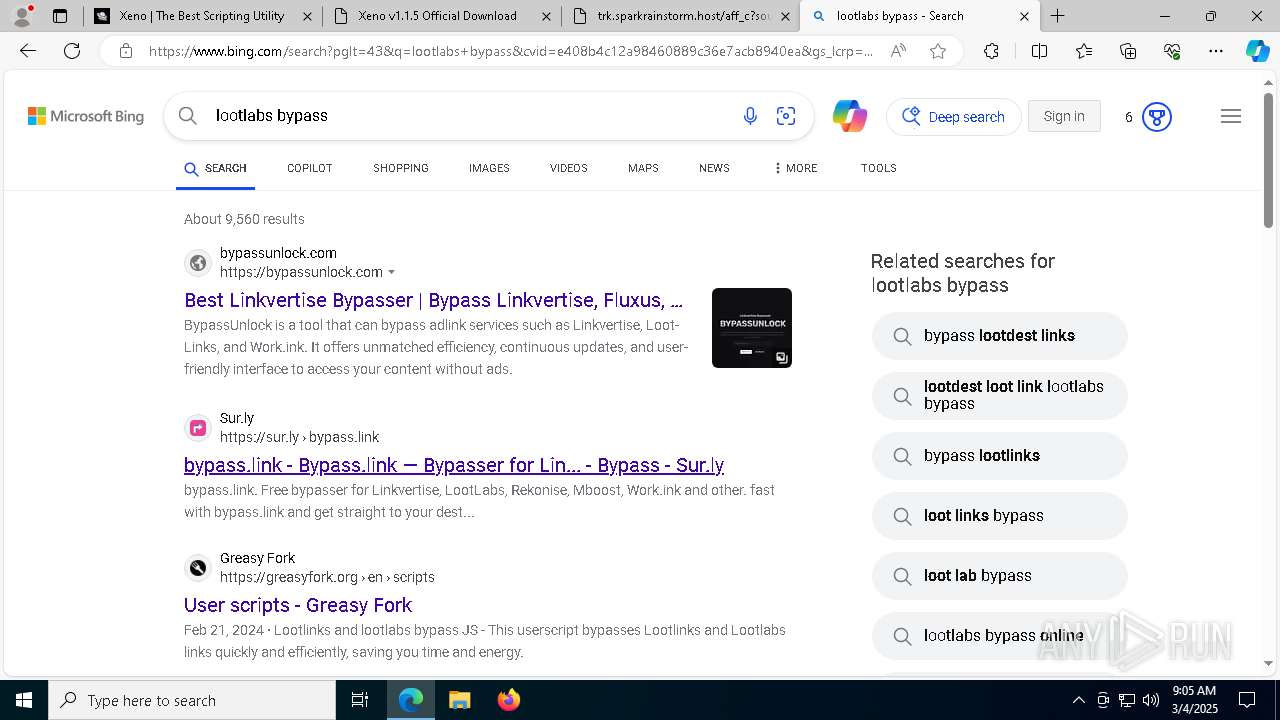This screenshot has width=1280, height=720.
Task: Close the Xeno v1.1.5 Official Download tab
Action: coord(545,16)
